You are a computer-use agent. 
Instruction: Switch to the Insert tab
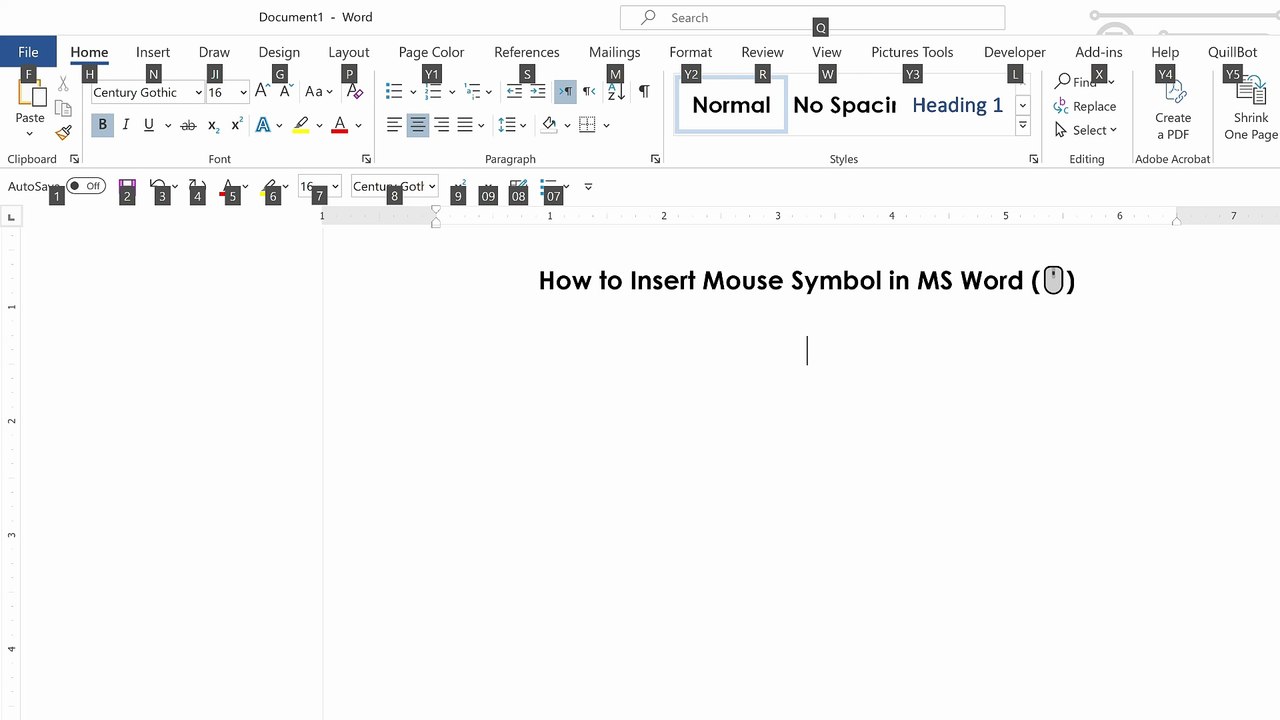(x=153, y=52)
